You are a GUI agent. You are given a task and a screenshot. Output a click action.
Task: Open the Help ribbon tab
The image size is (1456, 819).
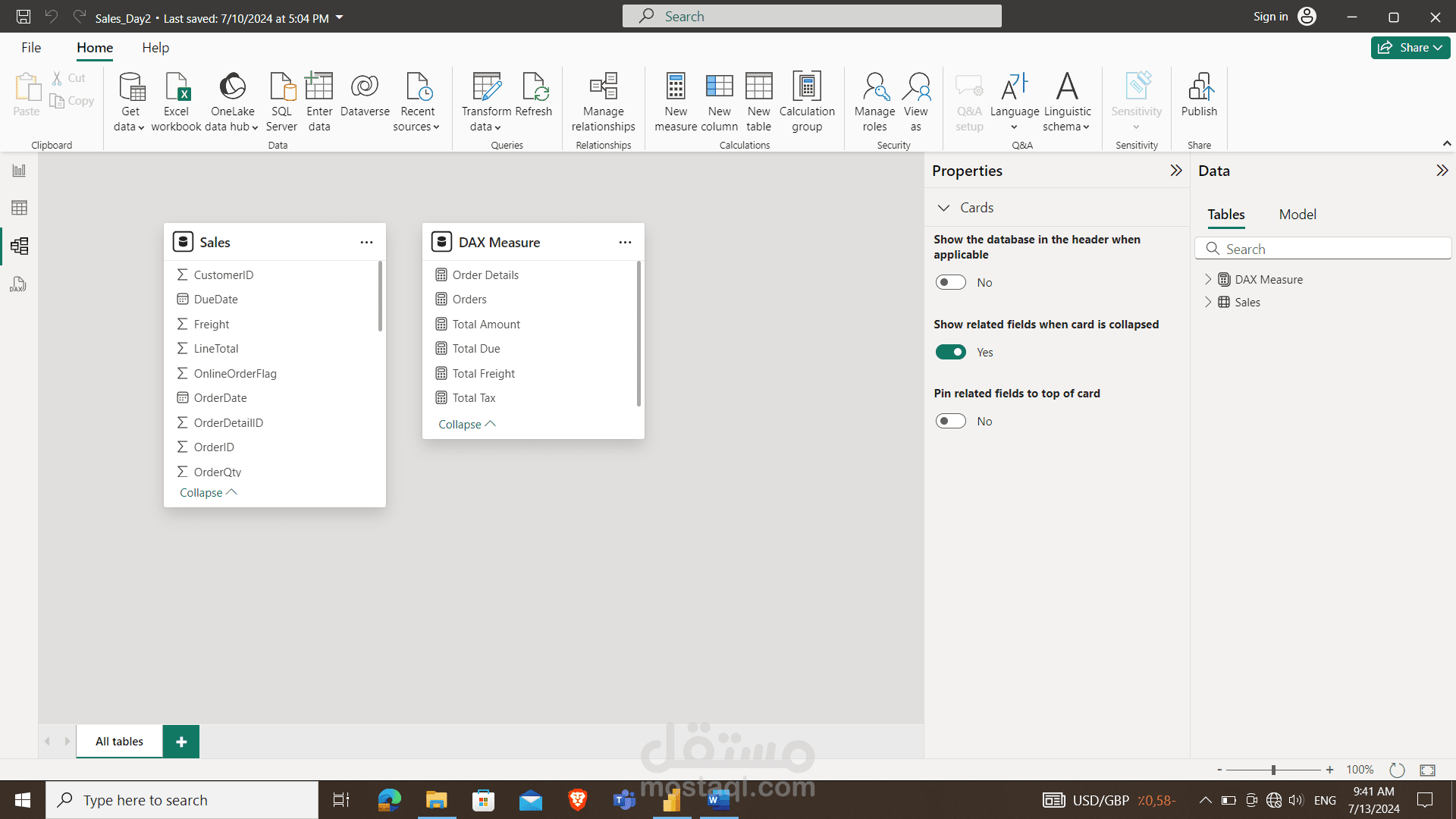[x=155, y=48]
